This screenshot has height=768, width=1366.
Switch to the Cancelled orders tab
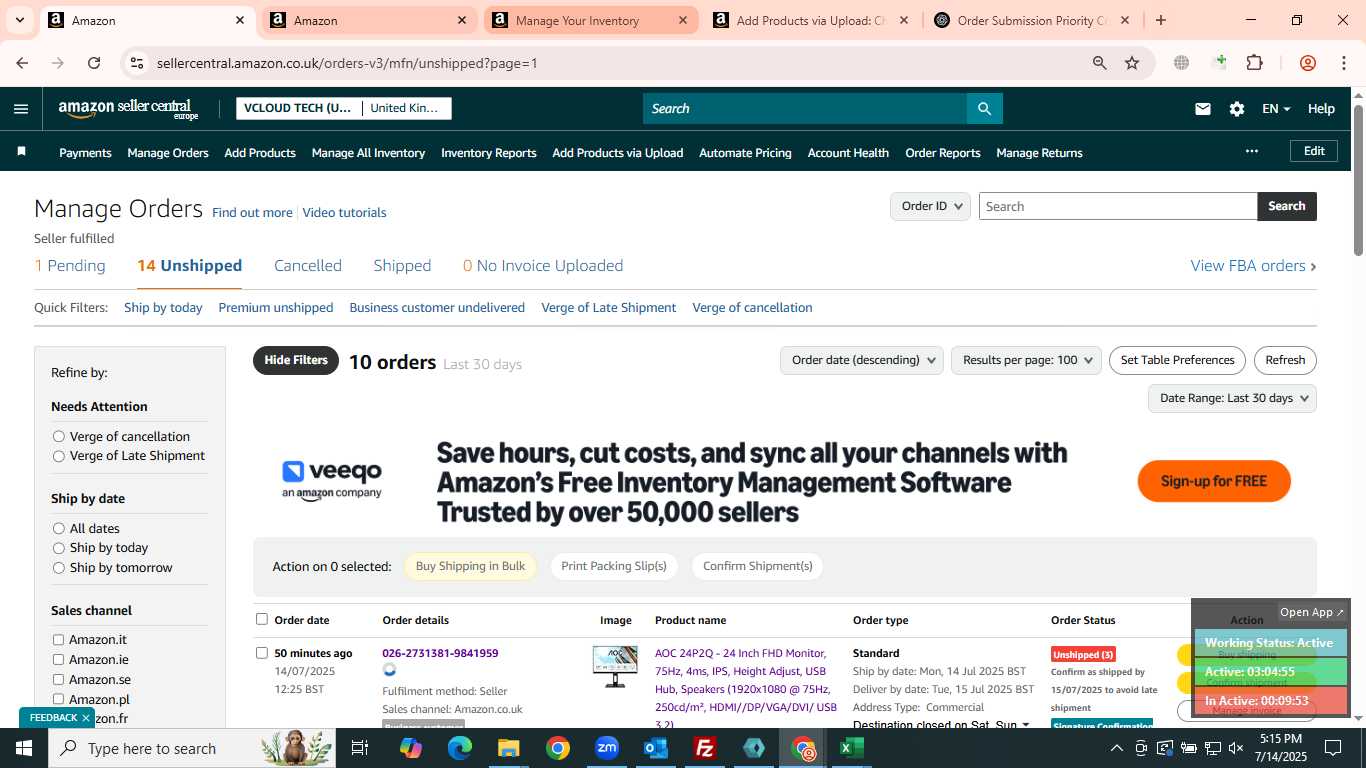(x=308, y=266)
